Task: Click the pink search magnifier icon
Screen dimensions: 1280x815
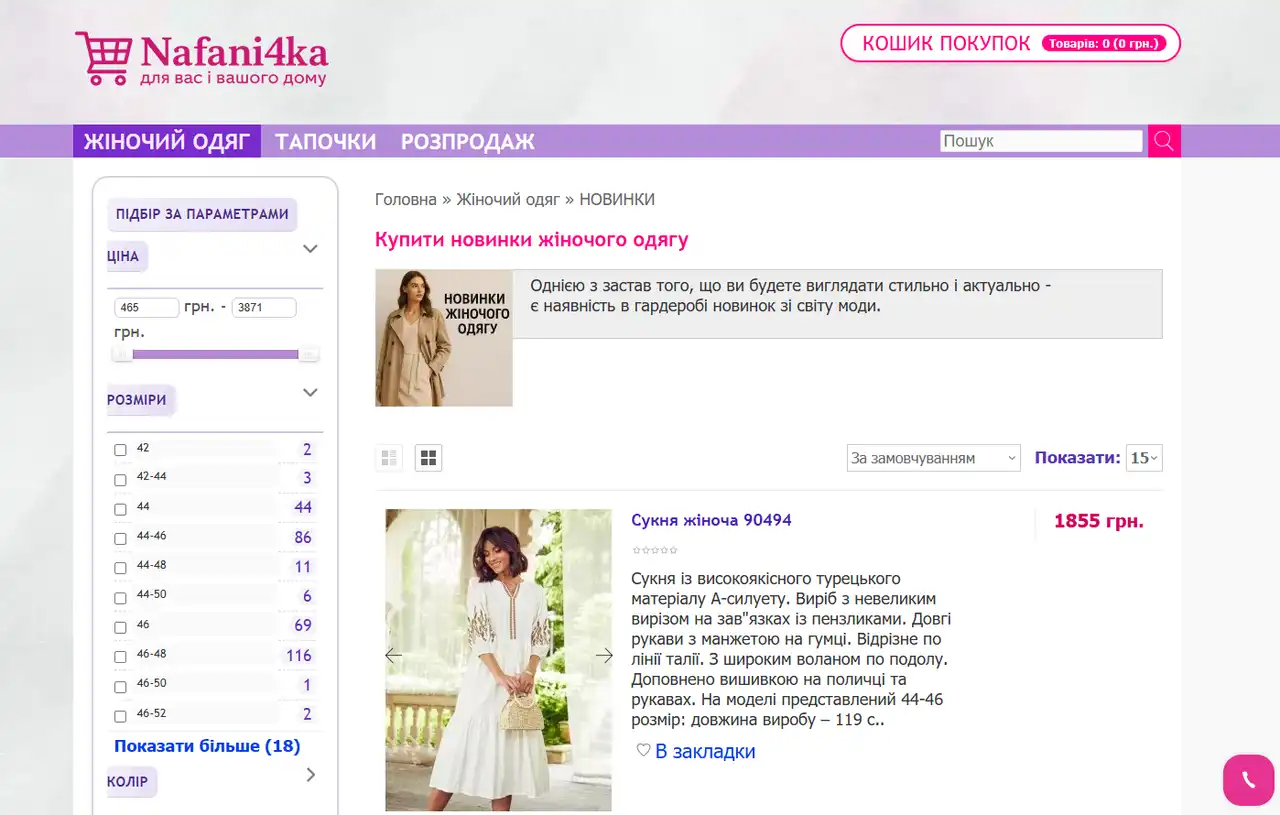Action: point(1164,141)
